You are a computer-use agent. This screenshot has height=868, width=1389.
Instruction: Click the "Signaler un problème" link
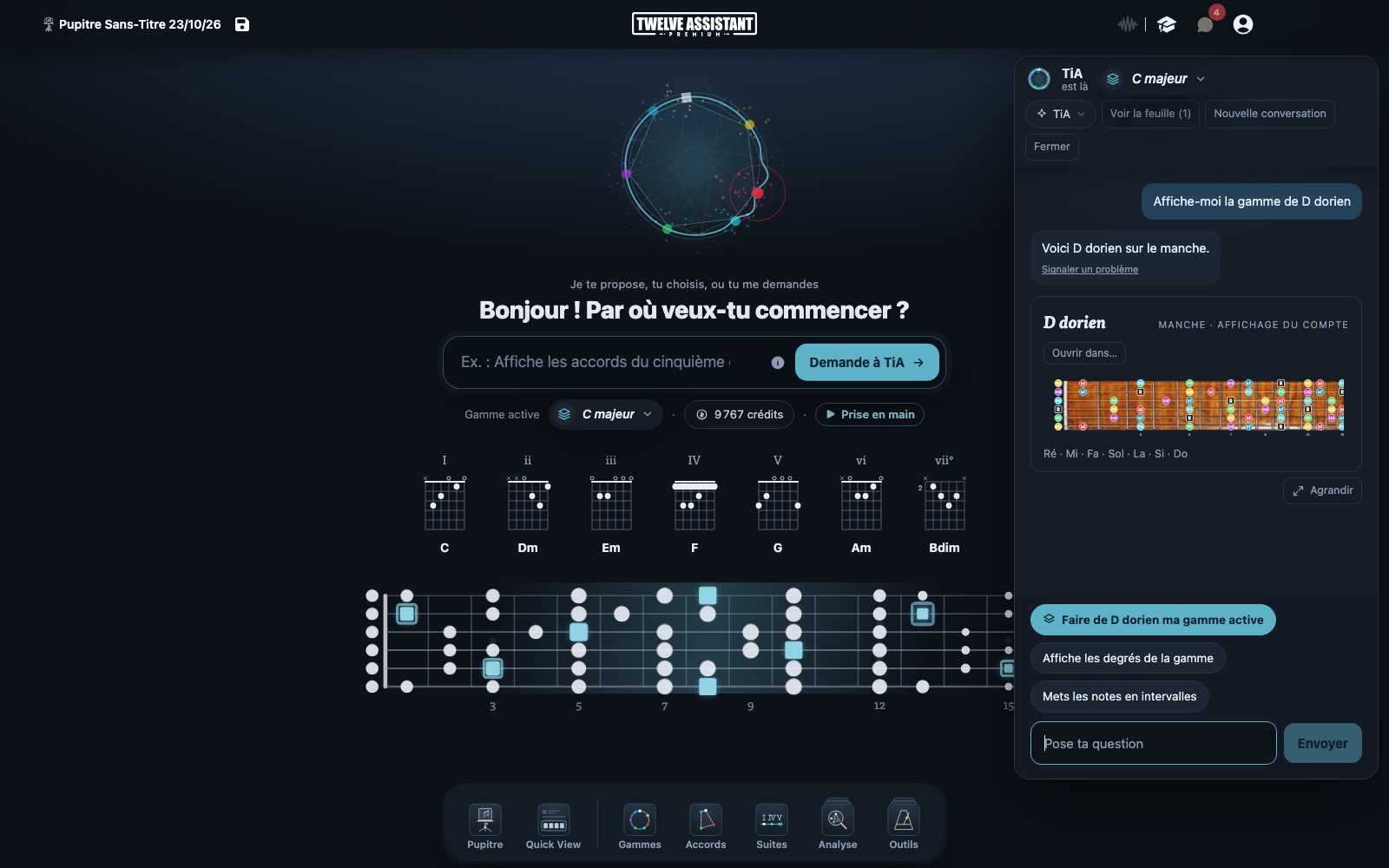coord(1089,269)
